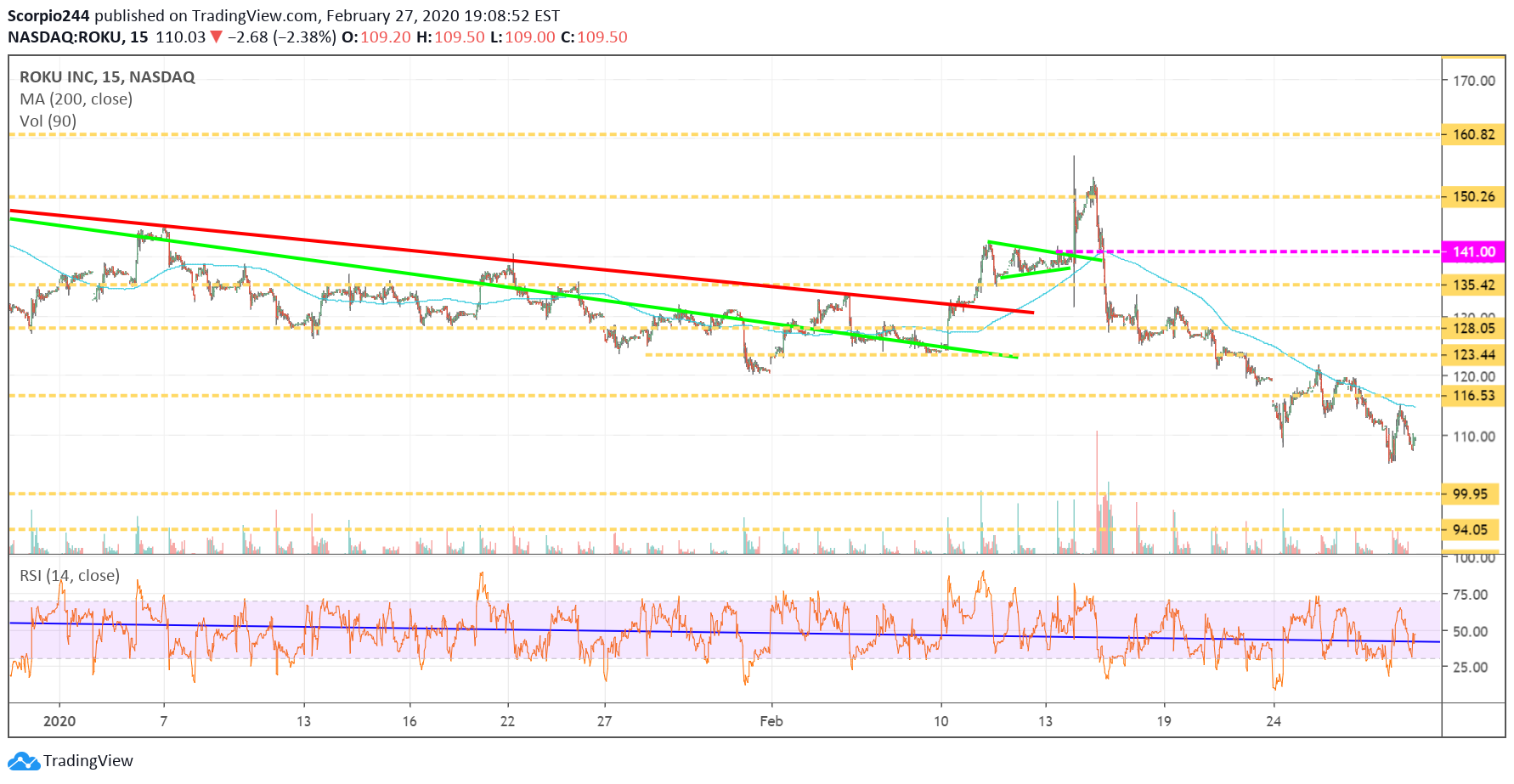Click the TradingView wordmark text

(x=88, y=761)
